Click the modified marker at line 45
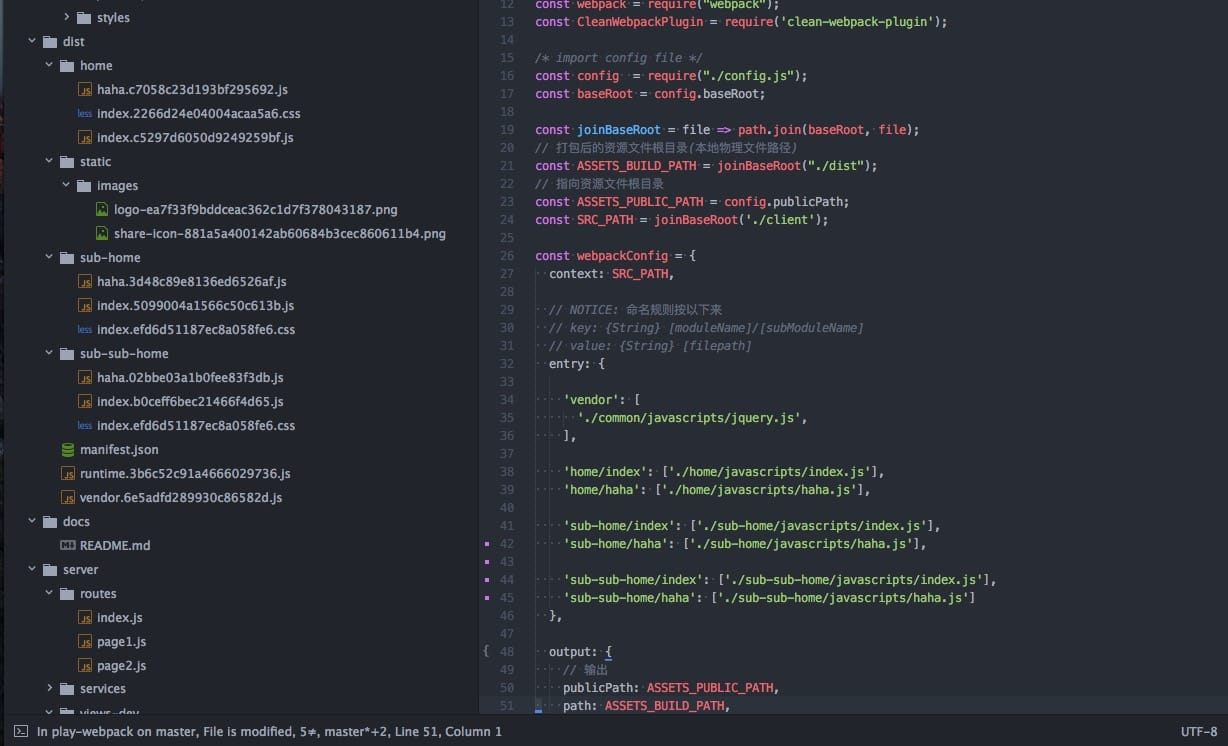Viewport: 1228px width, 746px height. (x=487, y=598)
